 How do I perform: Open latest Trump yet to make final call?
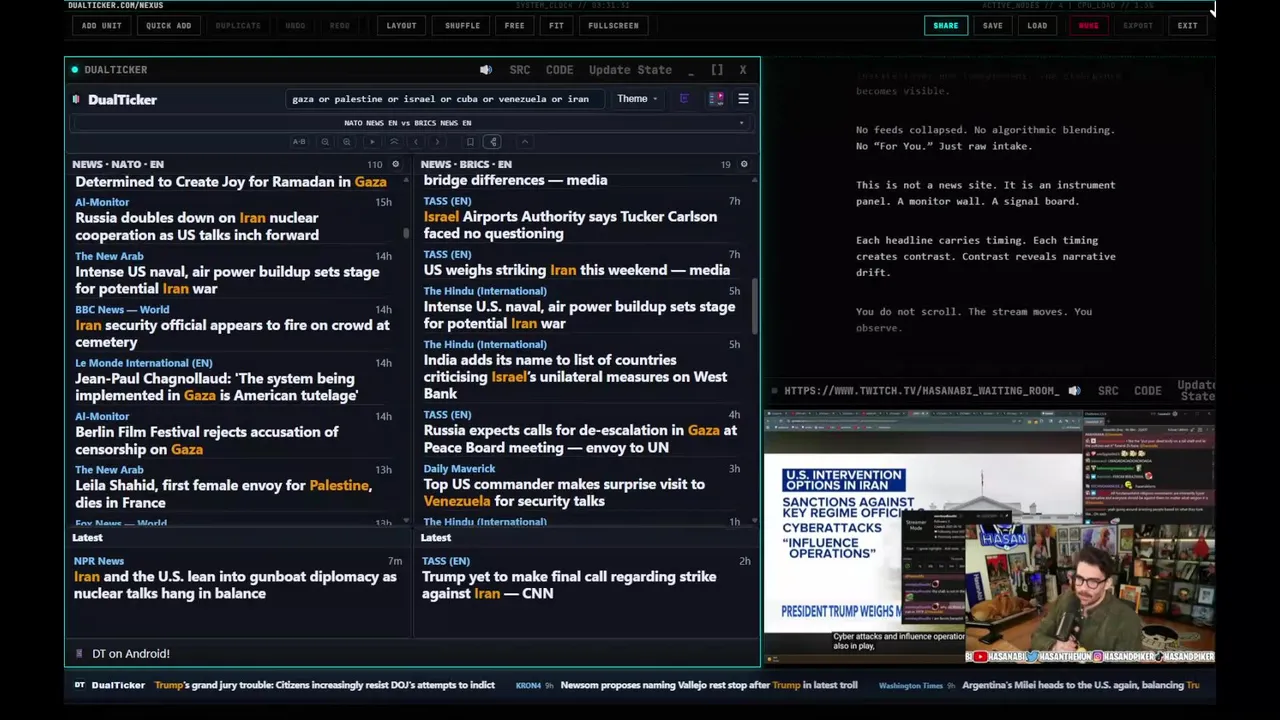(x=569, y=585)
